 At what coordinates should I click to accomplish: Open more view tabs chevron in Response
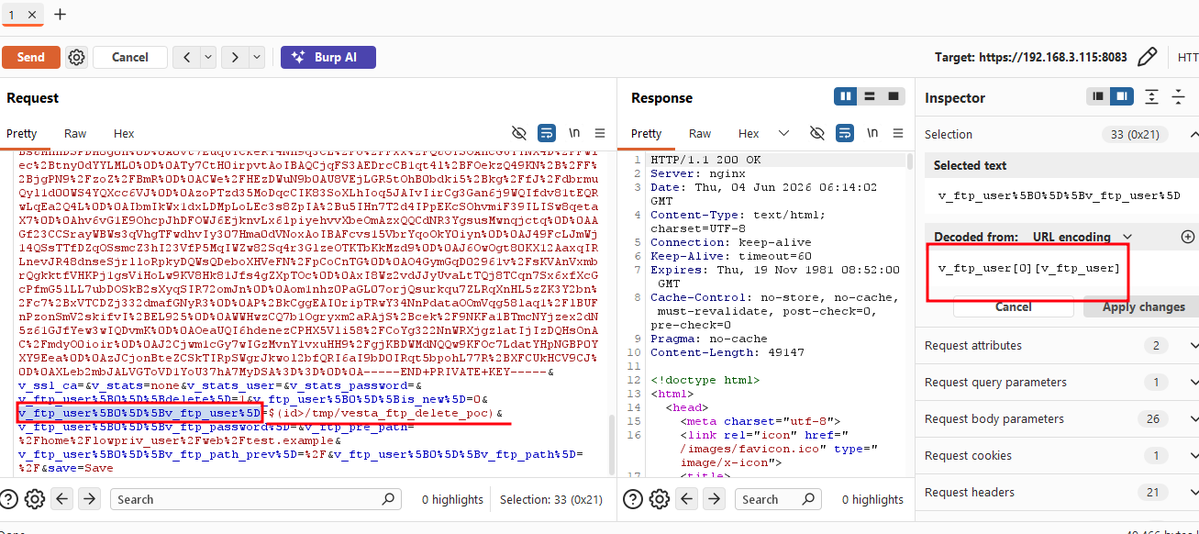coord(783,133)
